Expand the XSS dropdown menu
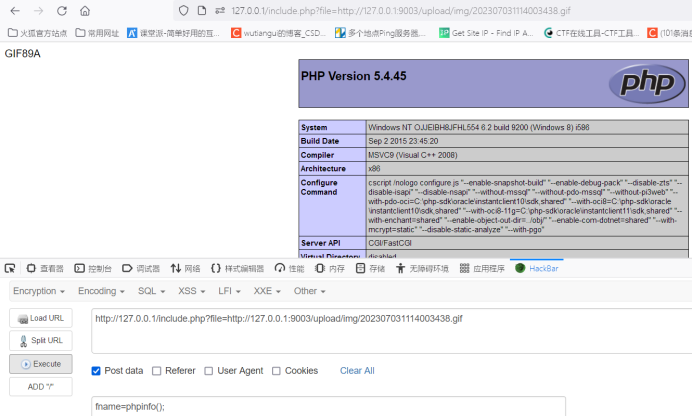Screen dimensions: 692x416 [192, 291]
